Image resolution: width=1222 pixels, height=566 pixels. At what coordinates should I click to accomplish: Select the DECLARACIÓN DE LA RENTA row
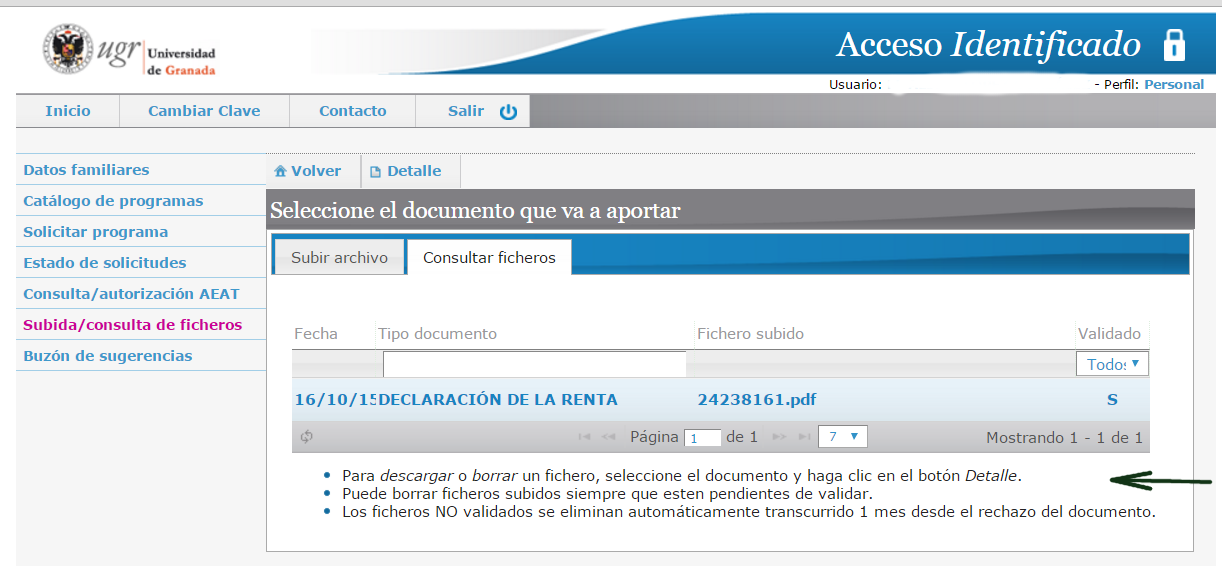tap(498, 400)
